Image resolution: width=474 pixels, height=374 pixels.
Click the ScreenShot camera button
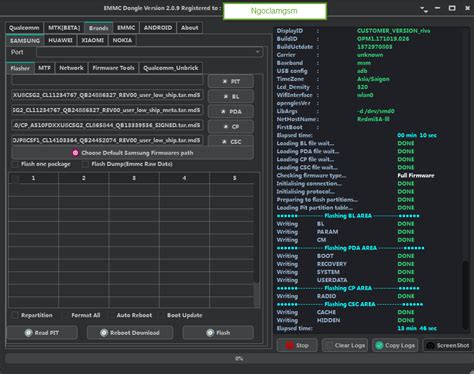point(448,345)
